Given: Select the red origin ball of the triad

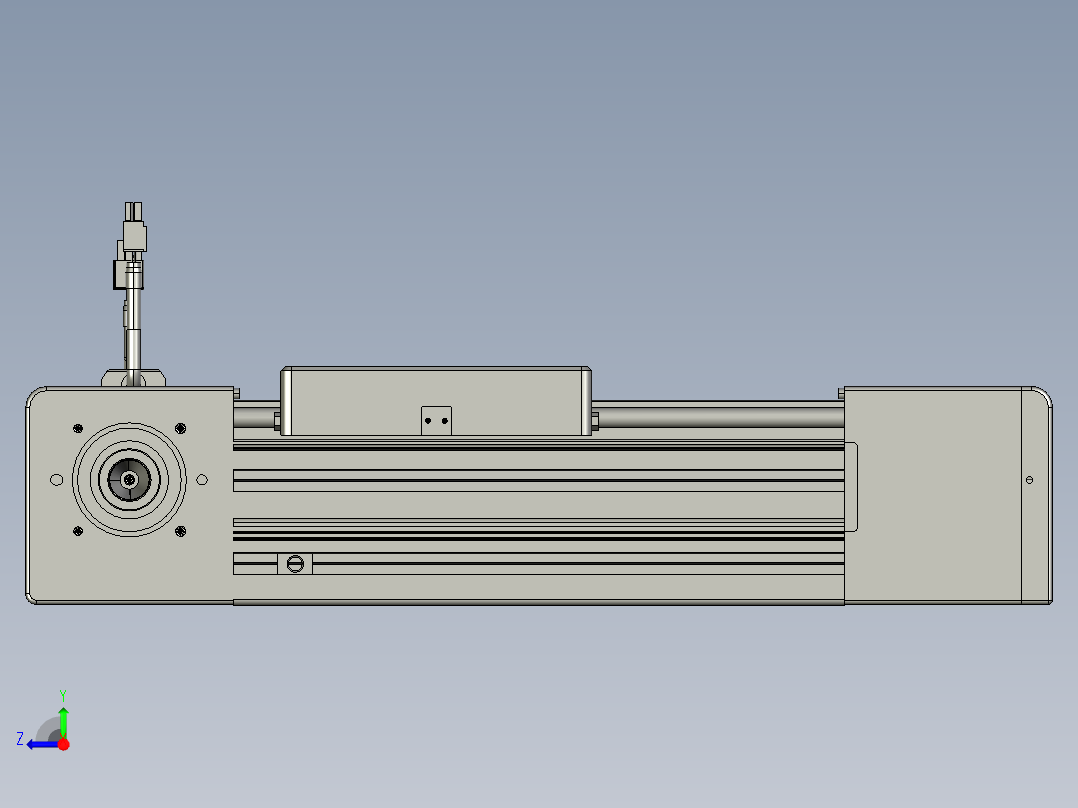Looking at the screenshot, I should pos(63,744).
